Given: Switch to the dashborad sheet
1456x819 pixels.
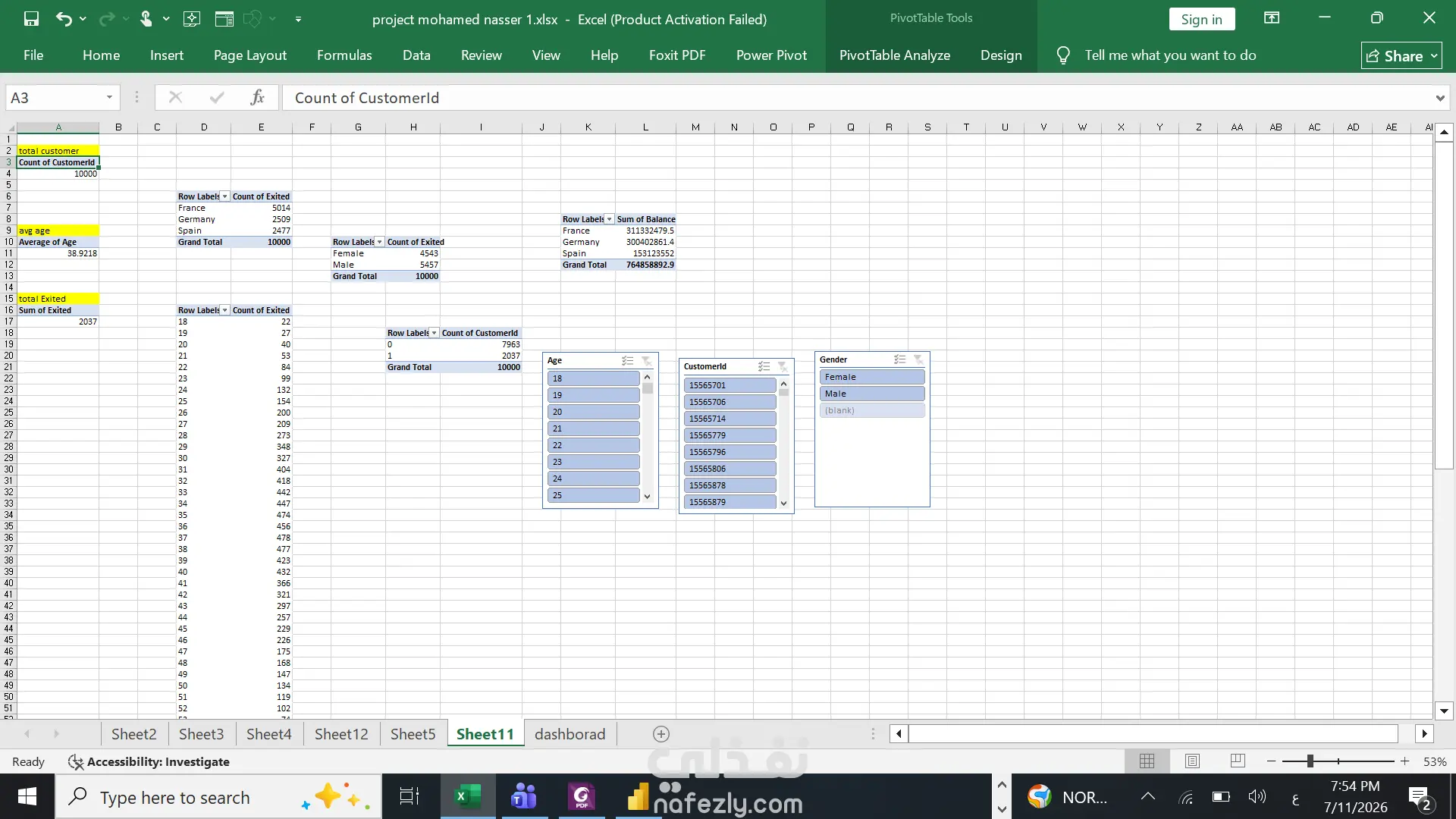Looking at the screenshot, I should click(570, 734).
